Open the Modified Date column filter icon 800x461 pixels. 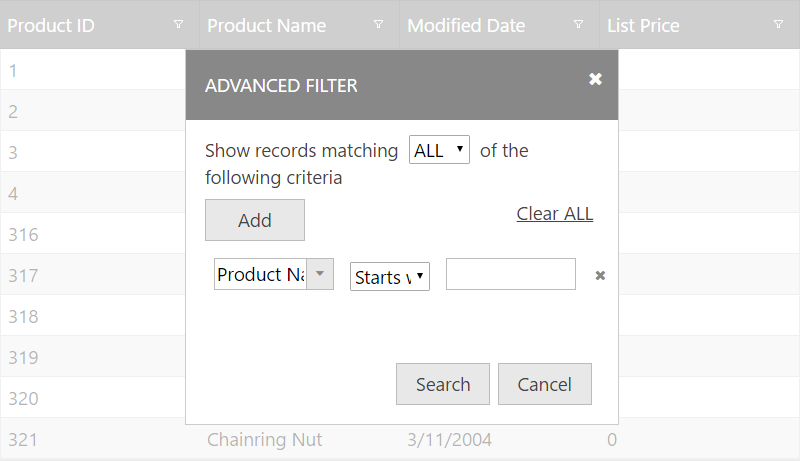coord(578,25)
